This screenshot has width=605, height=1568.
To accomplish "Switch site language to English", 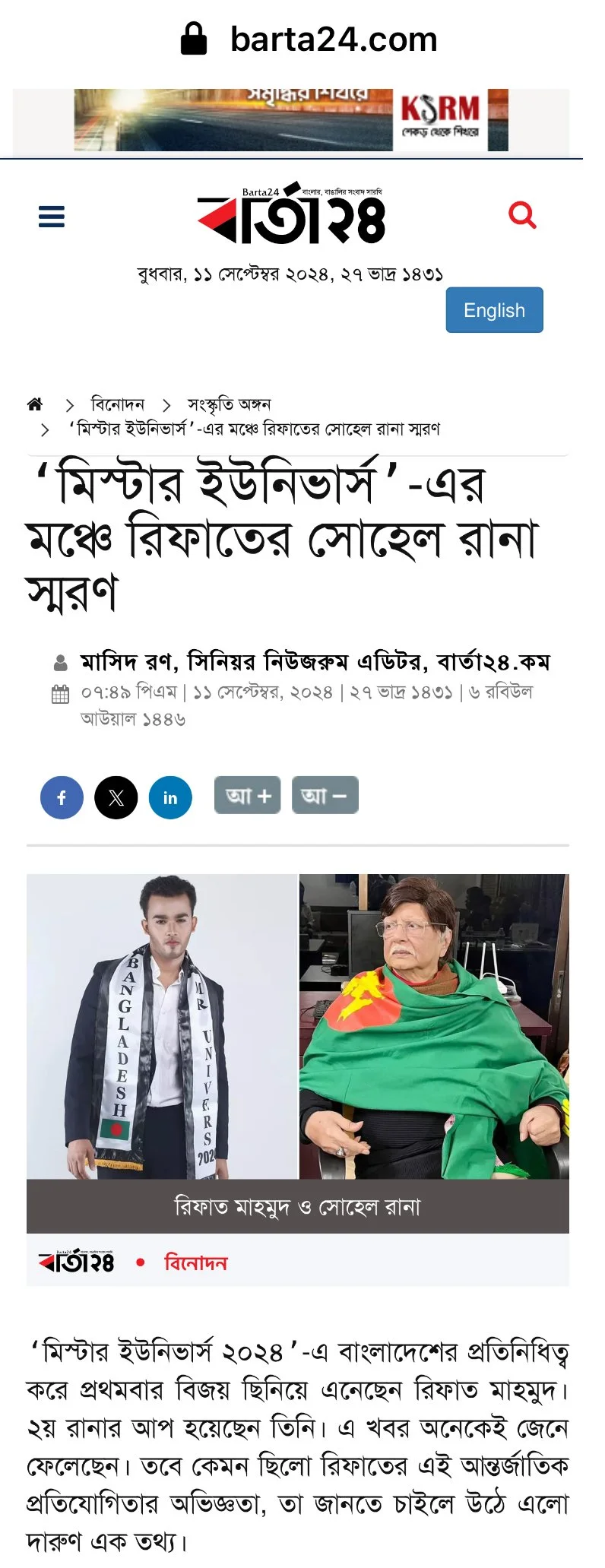I will [494, 310].
